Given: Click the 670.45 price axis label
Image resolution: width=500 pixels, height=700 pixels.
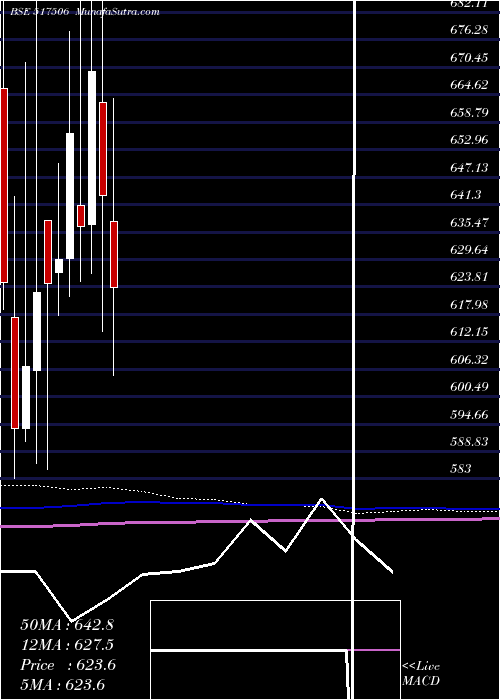Looking at the screenshot, I should click(469, 58).
